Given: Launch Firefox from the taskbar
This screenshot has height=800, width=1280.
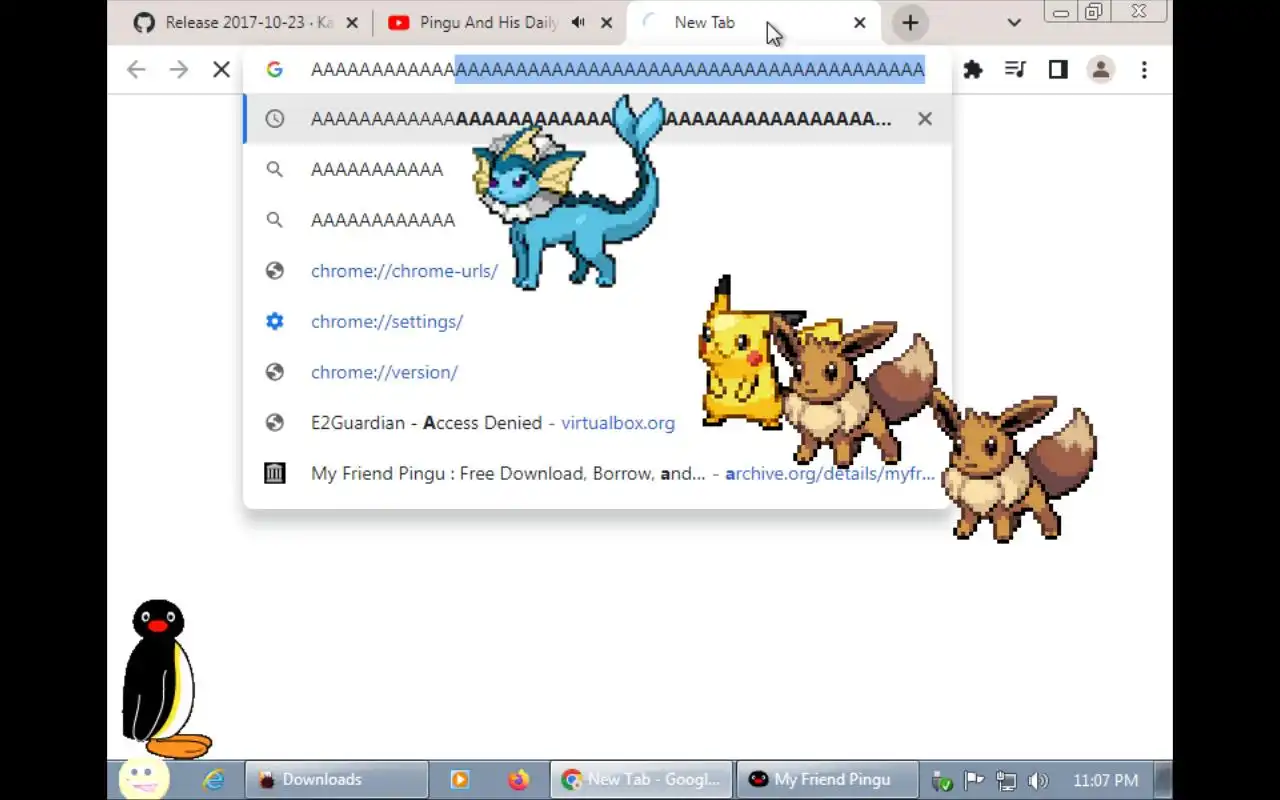Looking at the screenshot, I should tap(518, 780).
